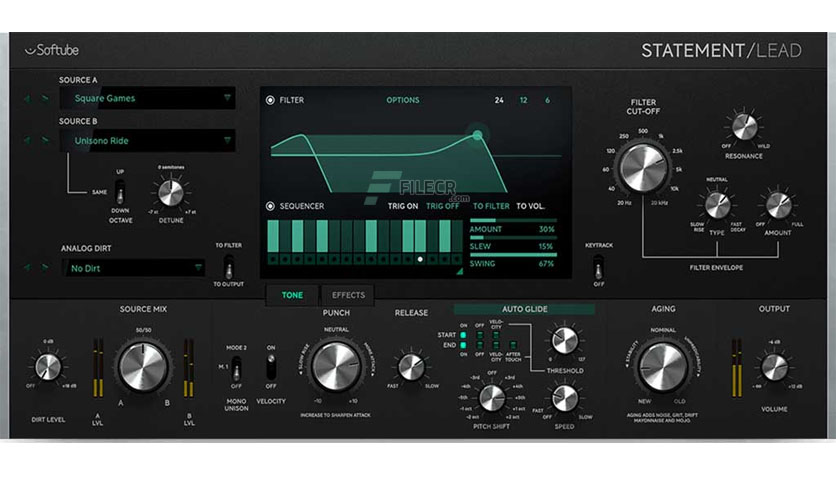Click the Auto Glide Threshold knob
Viewport: 836px width, 484px height.
tap(565, 341)
